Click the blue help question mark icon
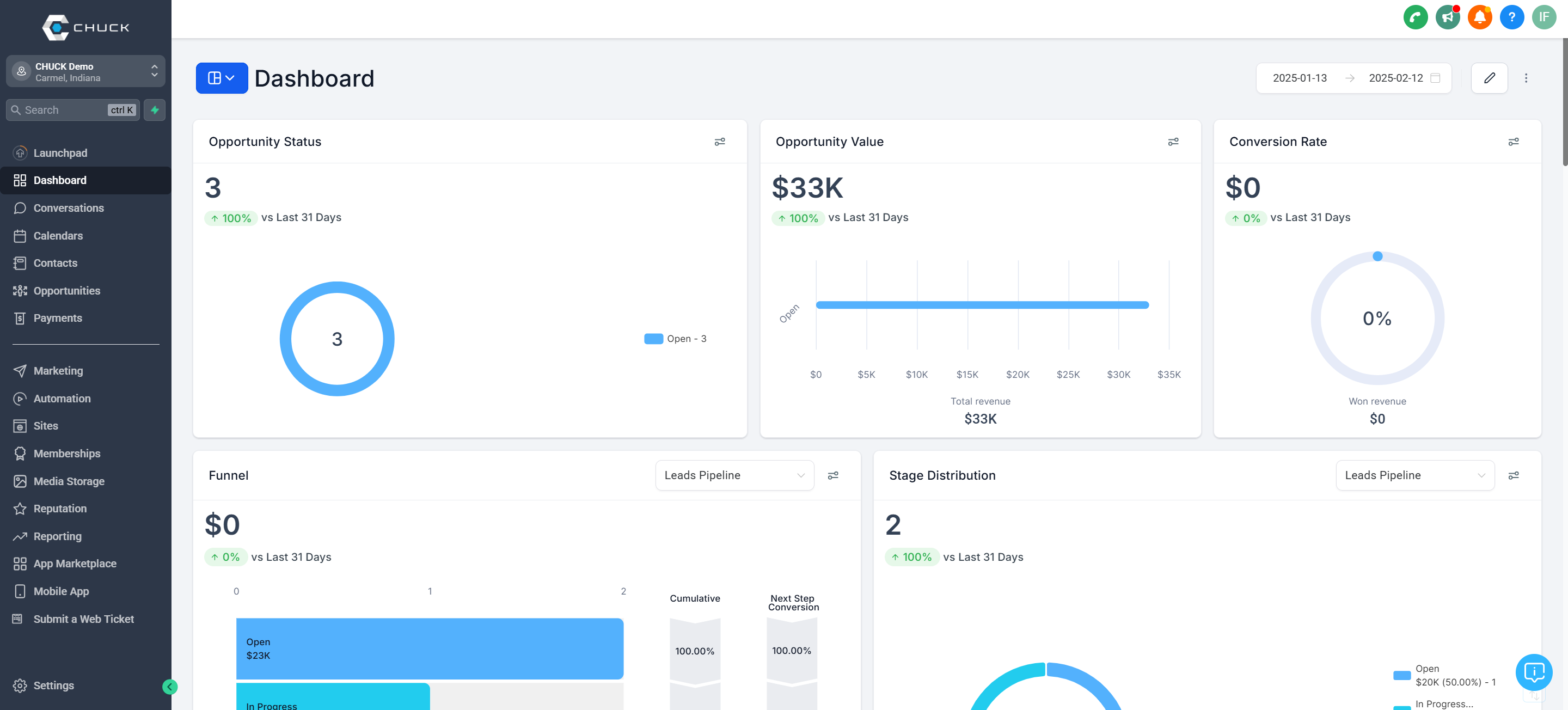 click(x=1511, y=17)
